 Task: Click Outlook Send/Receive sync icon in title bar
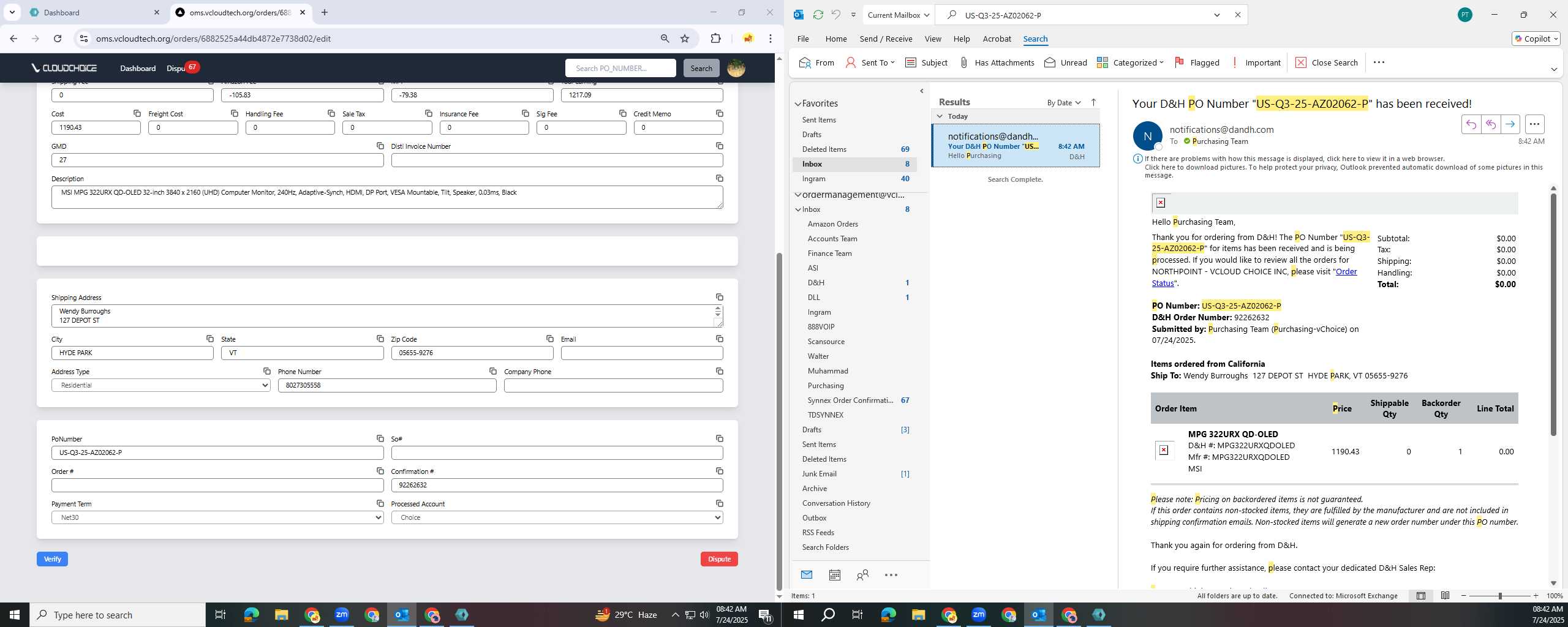coord(818,15)
